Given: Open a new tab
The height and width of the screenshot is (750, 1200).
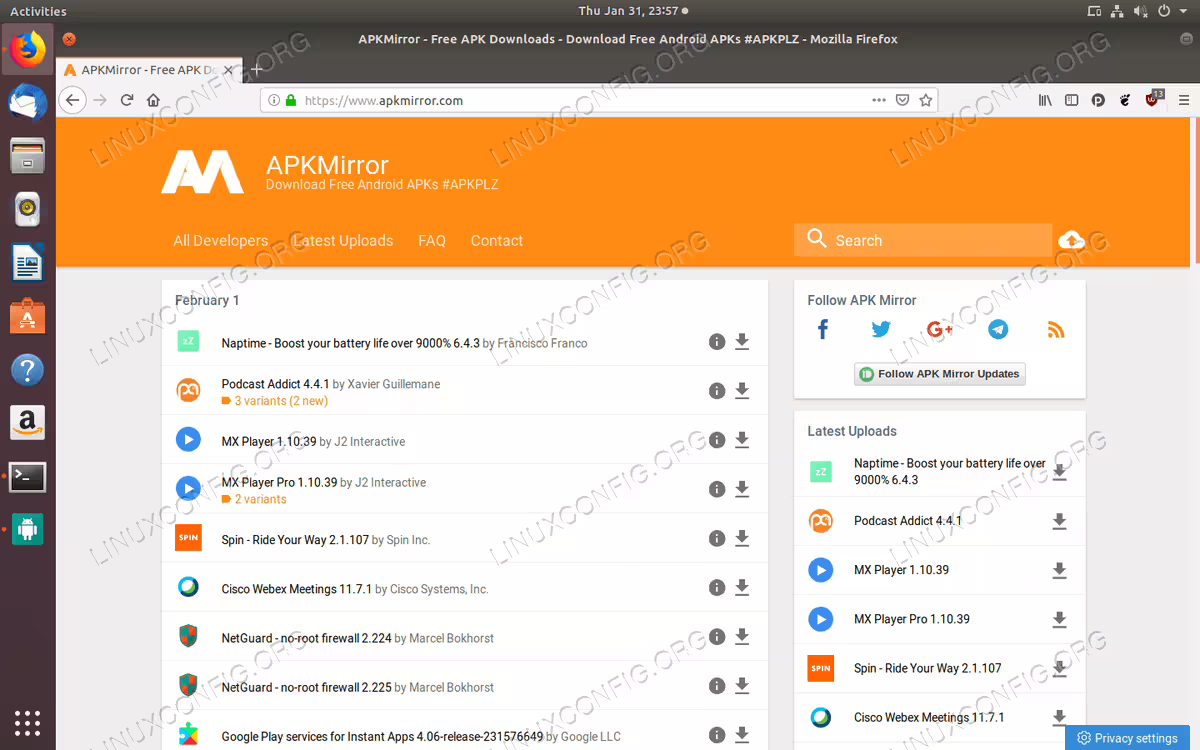Looking at the screenshot, I should click(x=257, y=70).
